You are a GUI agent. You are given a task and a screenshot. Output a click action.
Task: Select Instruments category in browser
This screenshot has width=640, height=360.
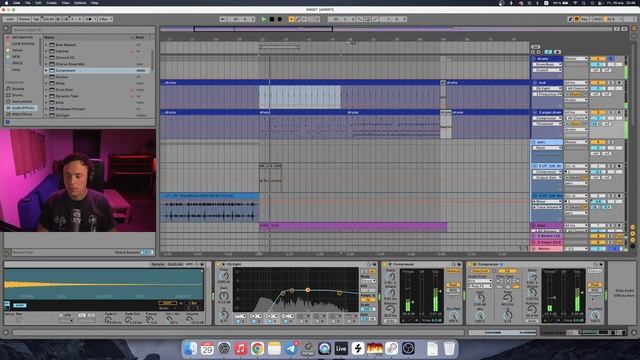(x=21, y=101)
